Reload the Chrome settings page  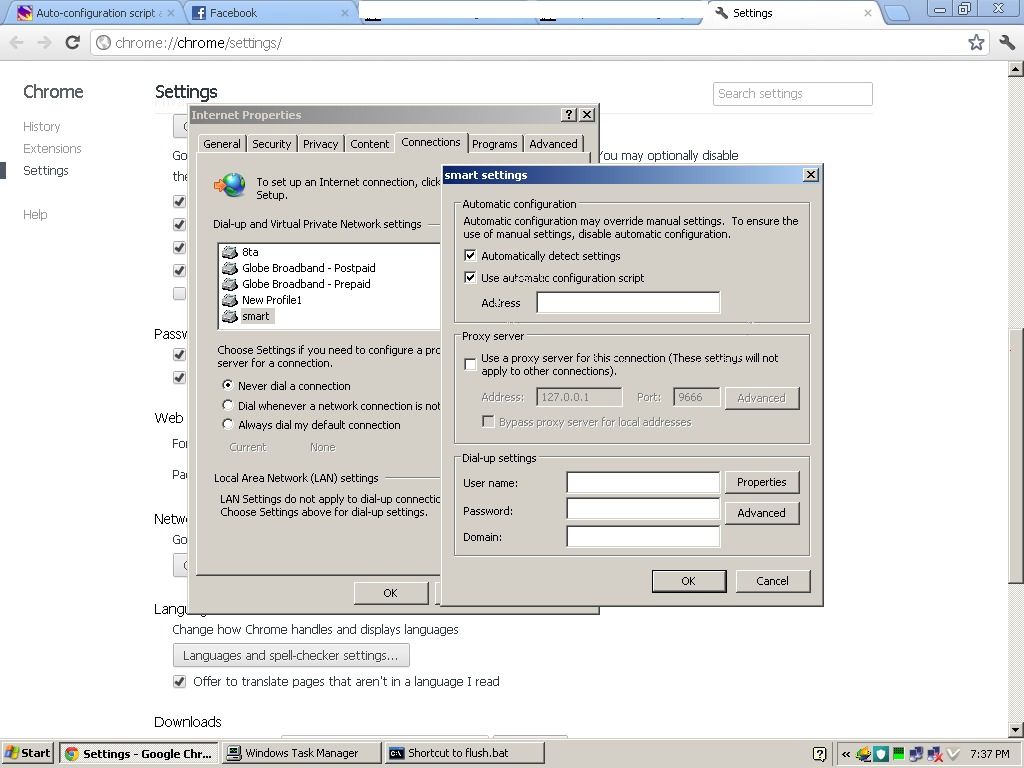coord(72,43)
